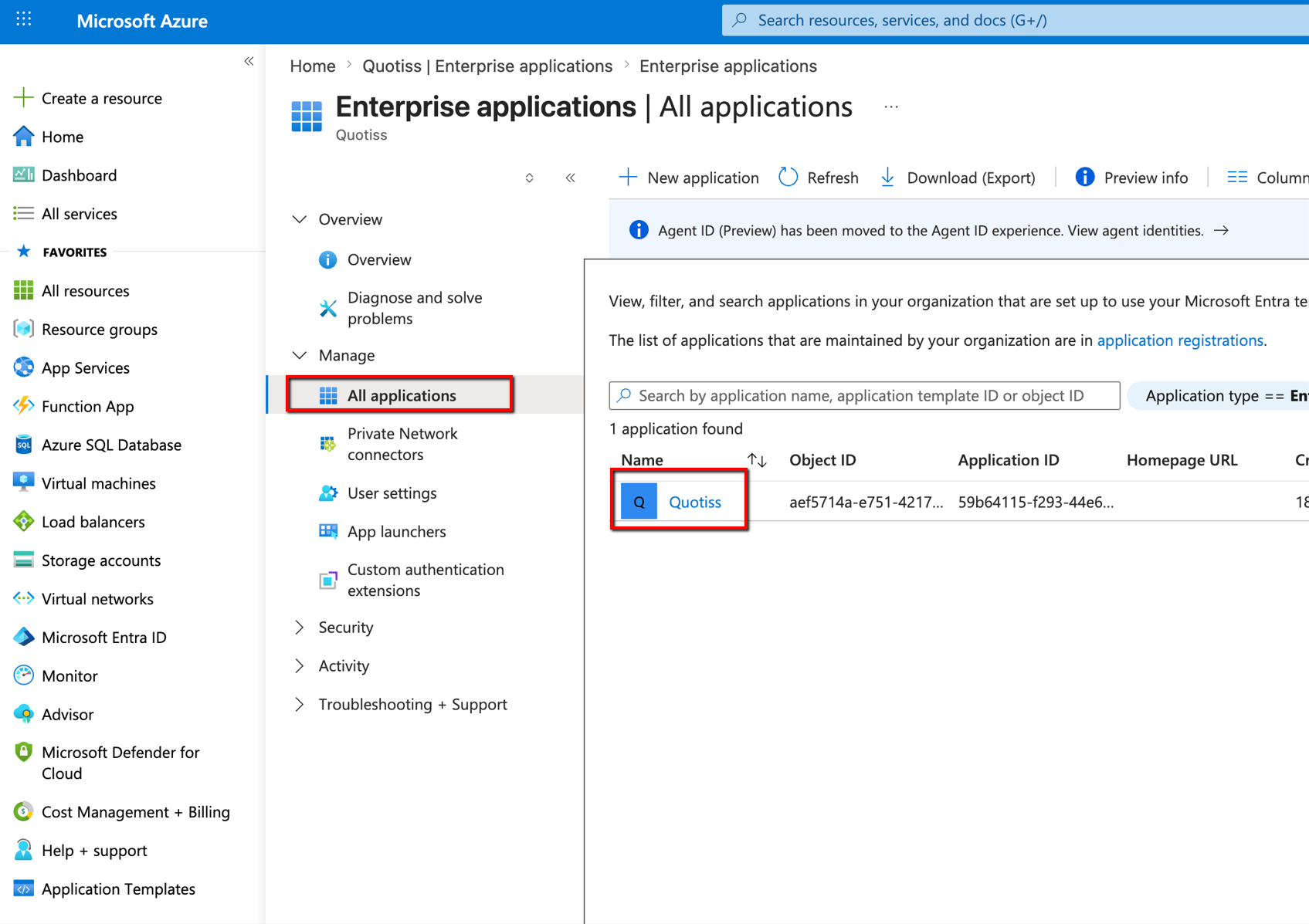Follow the View agent identities arrow

tap(1221, 230)
